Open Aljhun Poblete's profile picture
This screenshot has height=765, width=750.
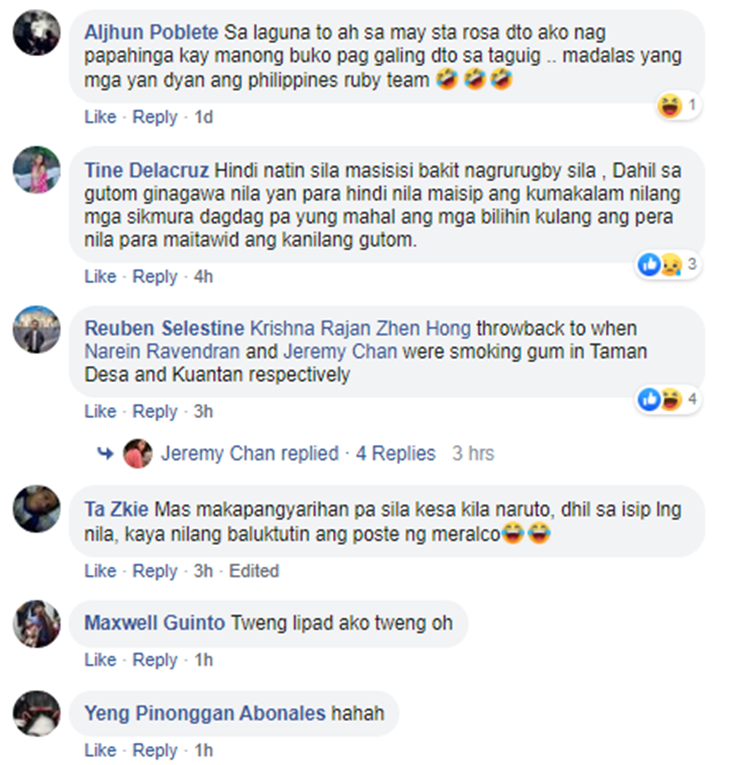pos(37,33)
